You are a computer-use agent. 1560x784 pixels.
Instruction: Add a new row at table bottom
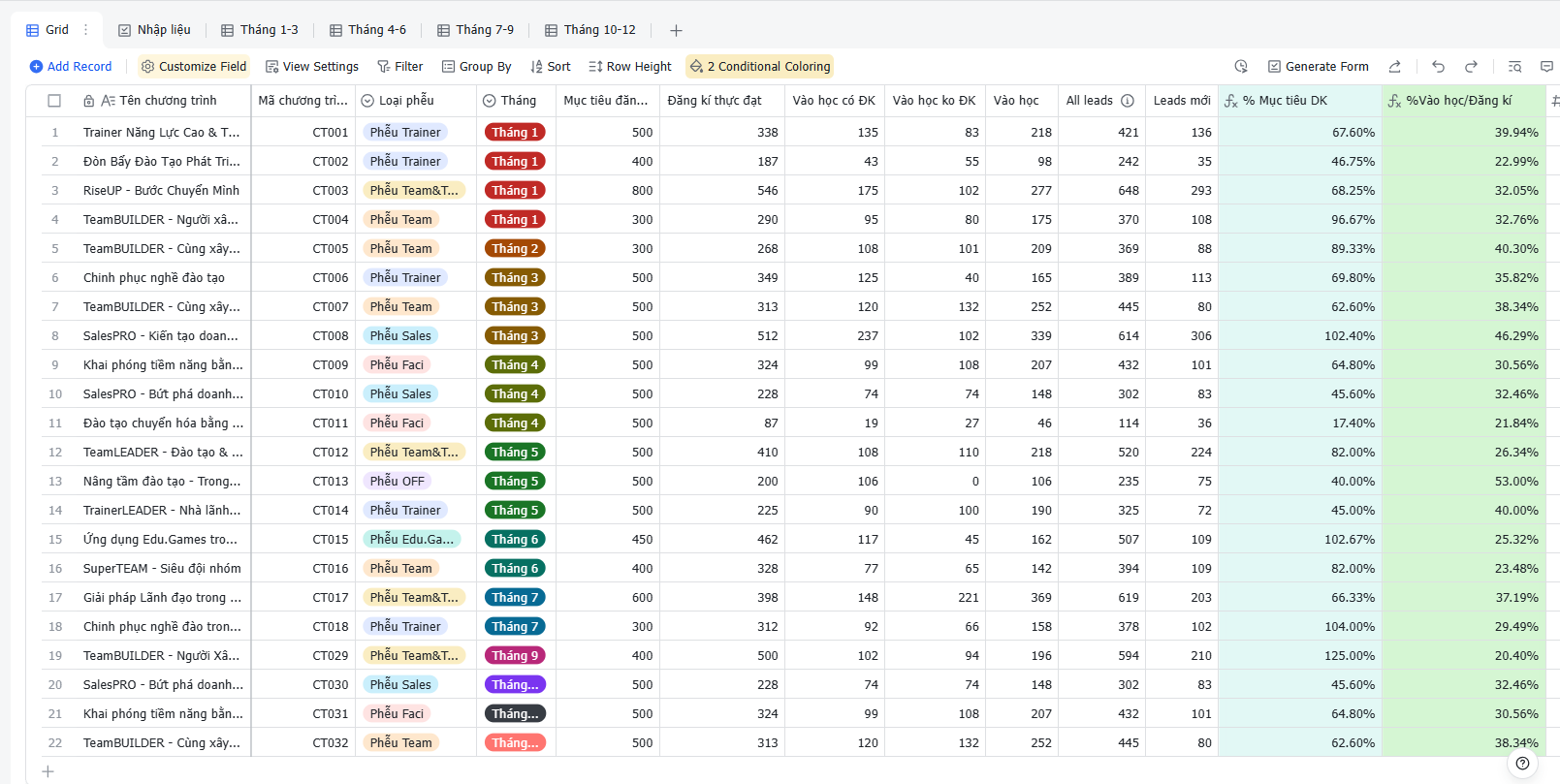(x=48, y=771)
